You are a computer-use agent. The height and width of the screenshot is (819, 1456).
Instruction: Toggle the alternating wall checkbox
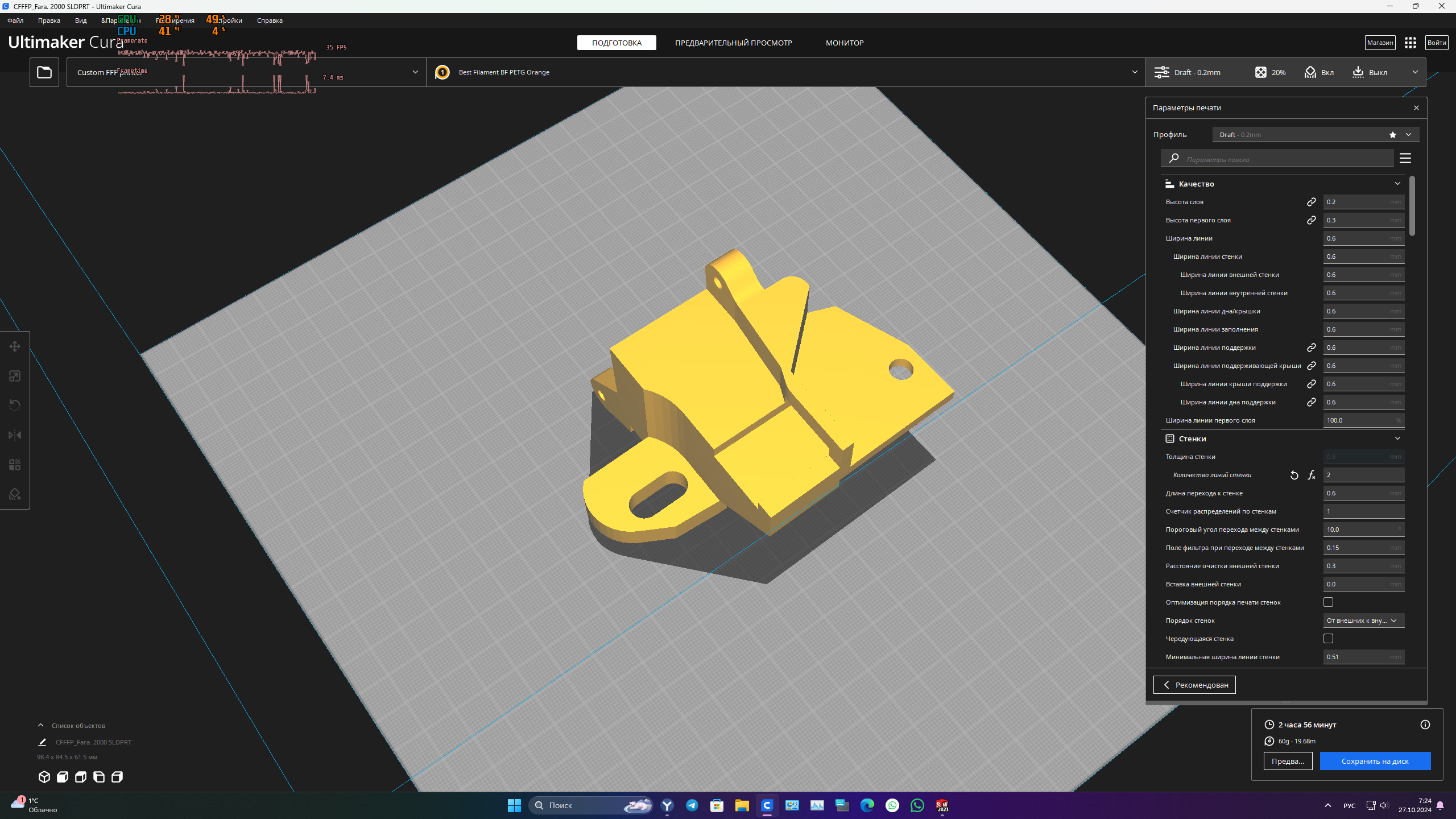[1329, 639]
